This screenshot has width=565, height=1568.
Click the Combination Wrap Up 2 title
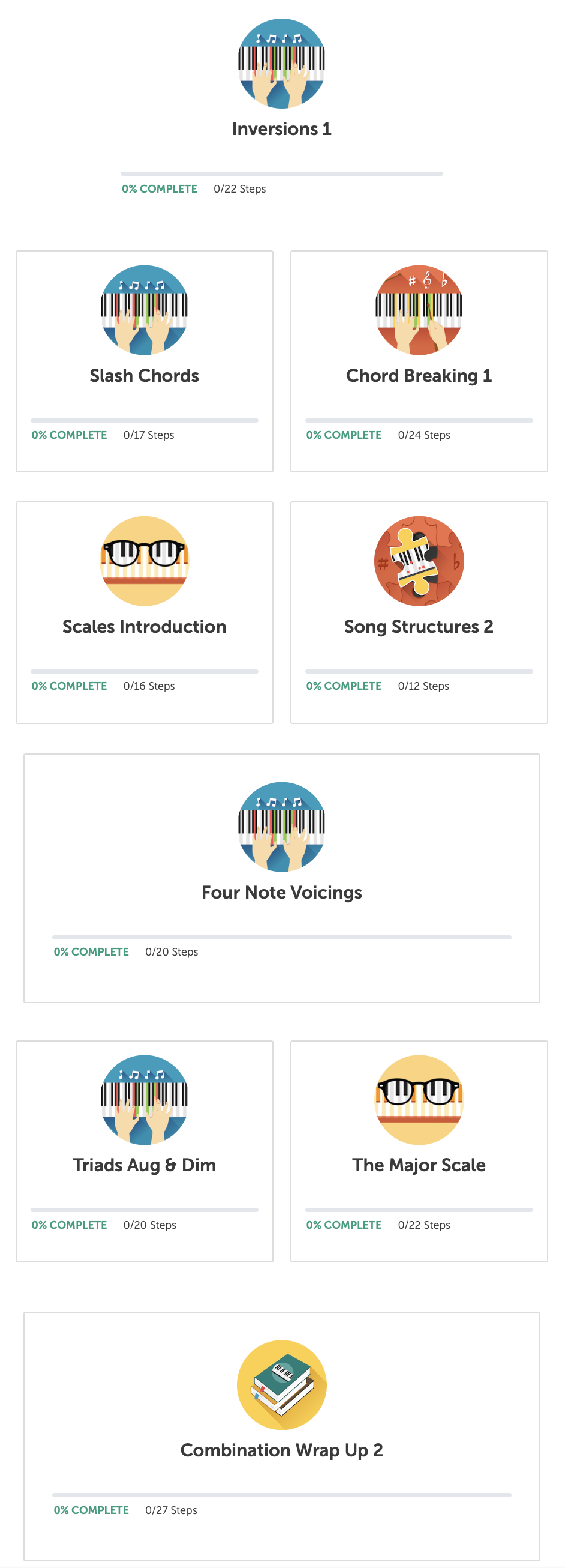pos(281,1450)
